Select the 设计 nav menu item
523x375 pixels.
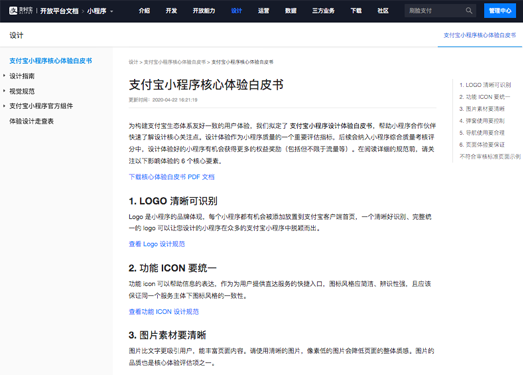[x=236, y=11]
